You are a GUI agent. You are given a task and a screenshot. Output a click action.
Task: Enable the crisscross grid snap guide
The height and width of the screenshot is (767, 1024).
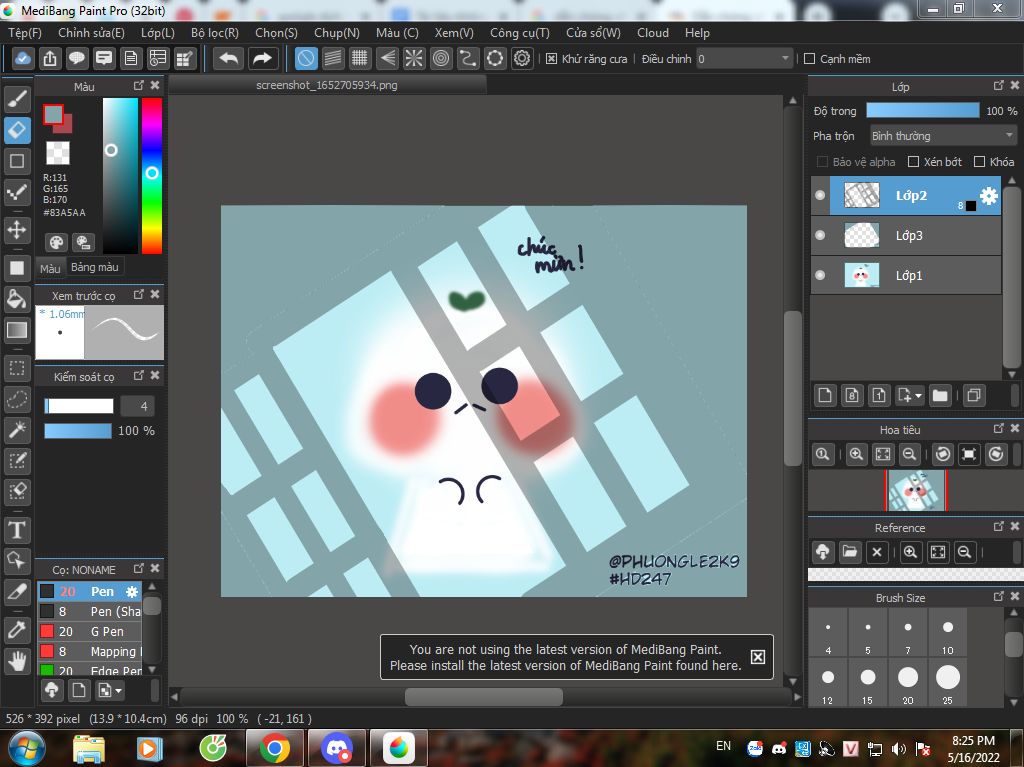[x=360, y=59]
